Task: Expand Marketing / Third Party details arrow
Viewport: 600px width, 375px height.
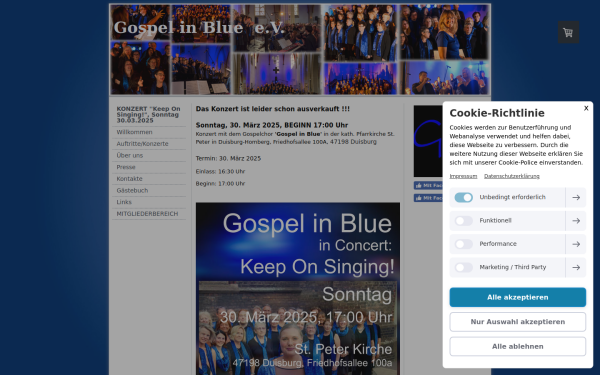Action: [x=576, y=267]
